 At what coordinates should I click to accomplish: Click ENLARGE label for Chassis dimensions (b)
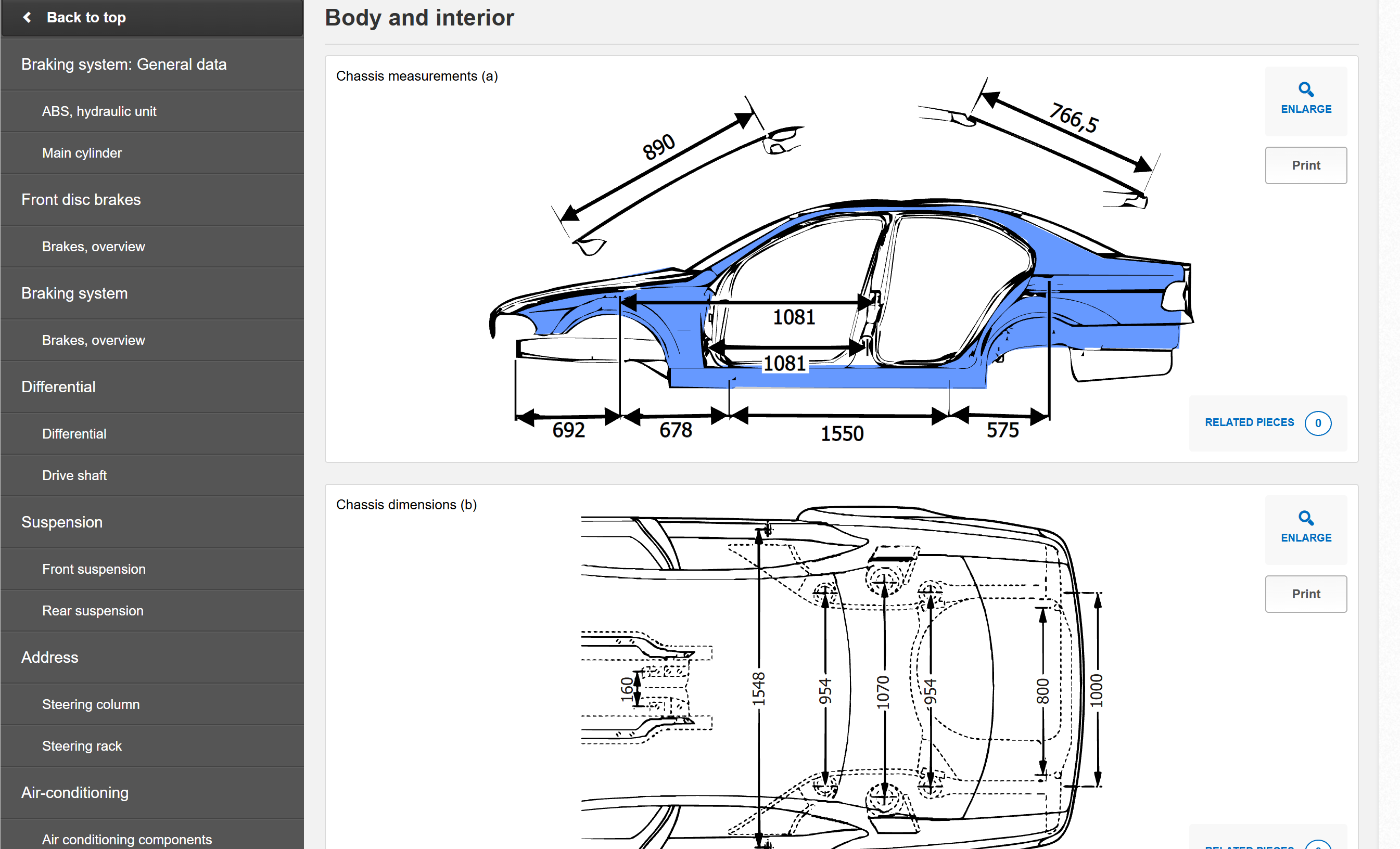(x=1306, y=538)
